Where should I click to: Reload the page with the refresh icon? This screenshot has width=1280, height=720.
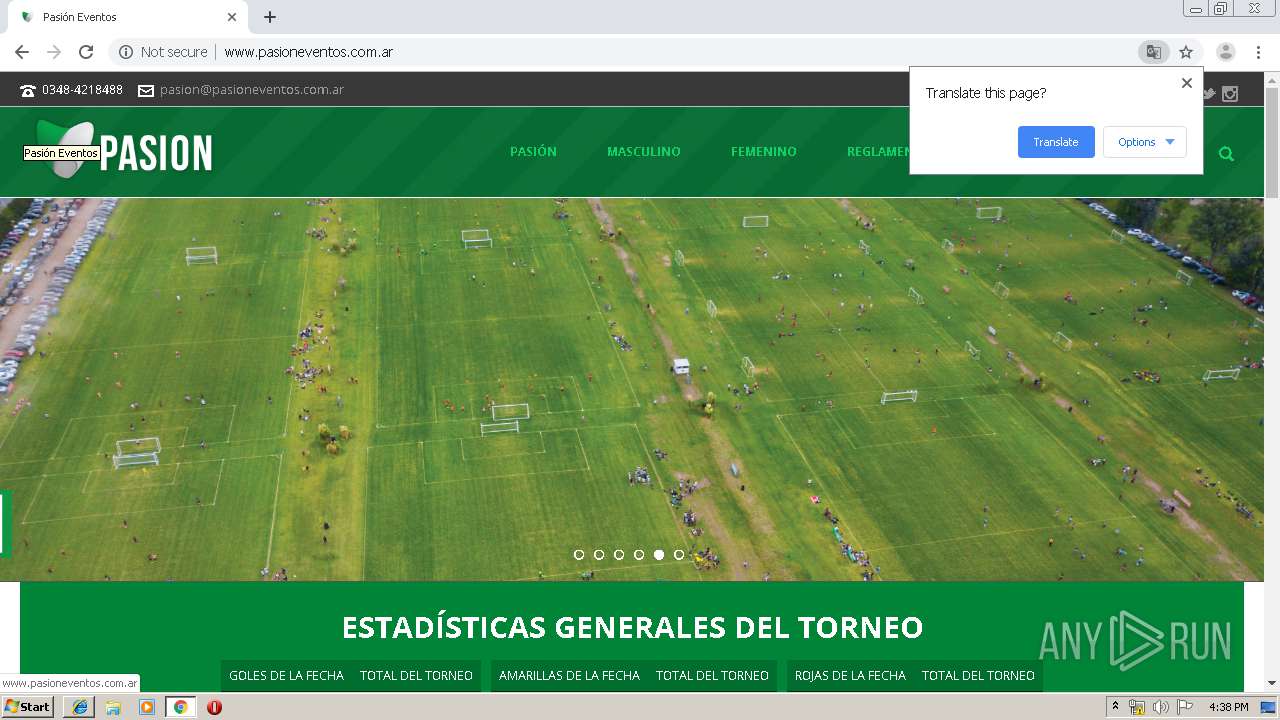[x=86, y=52]
